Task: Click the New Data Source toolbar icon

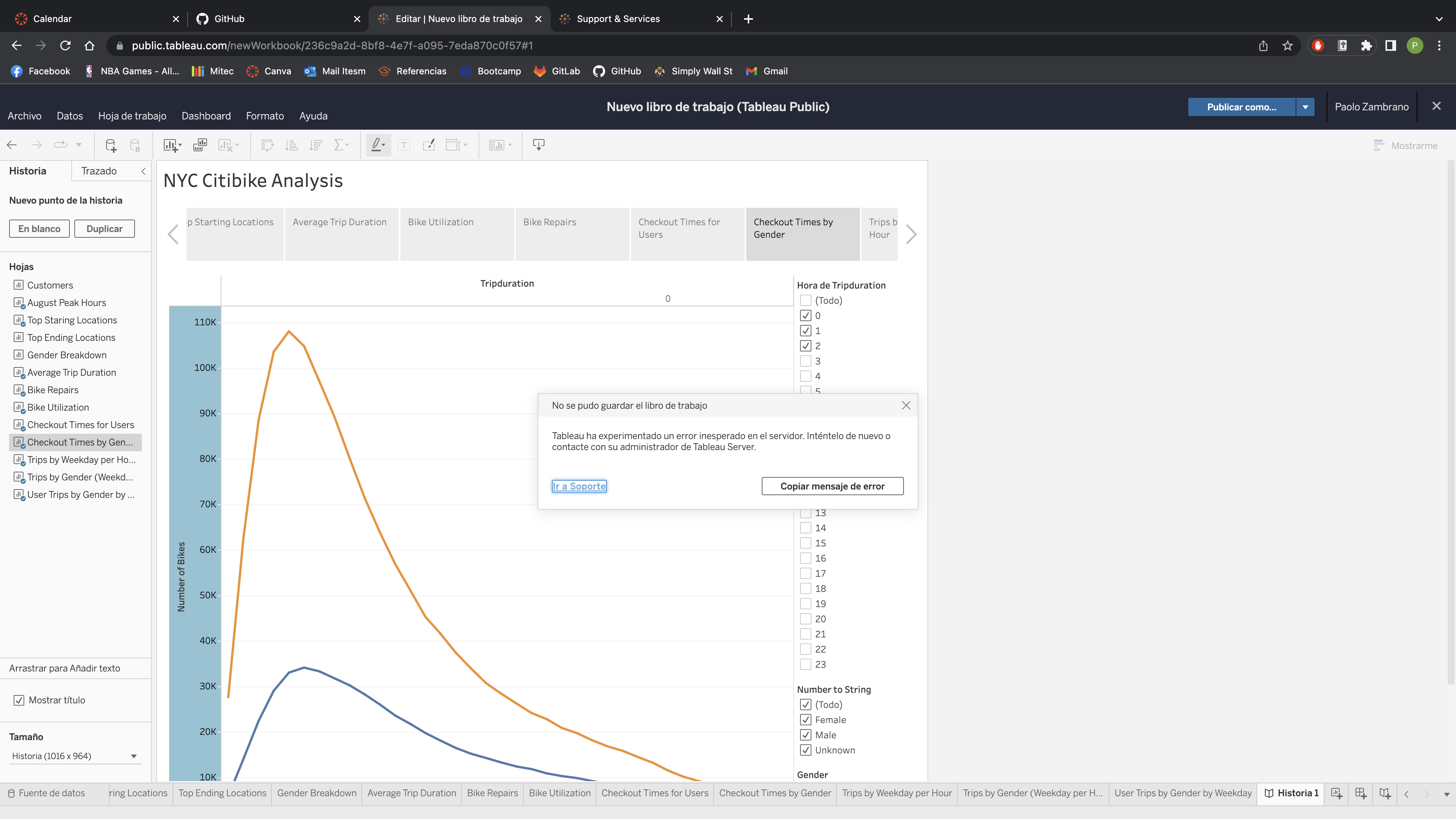Action: pos(111,145)
